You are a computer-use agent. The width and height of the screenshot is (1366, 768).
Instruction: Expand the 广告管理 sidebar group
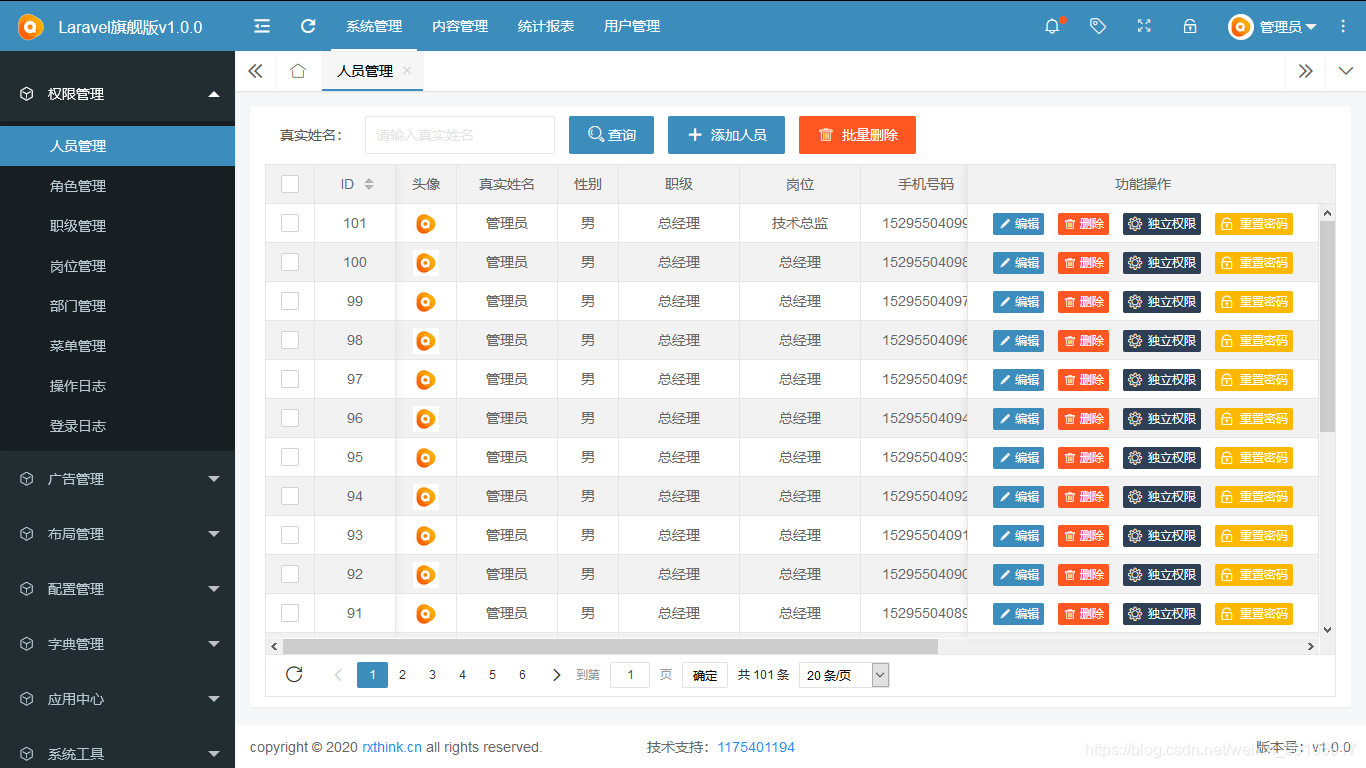(117, 479)
